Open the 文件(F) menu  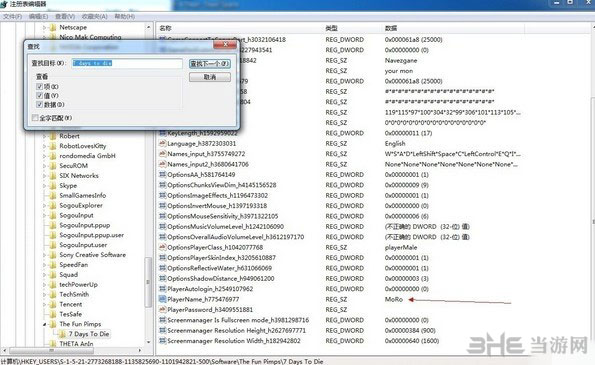(x=13, y=17)
